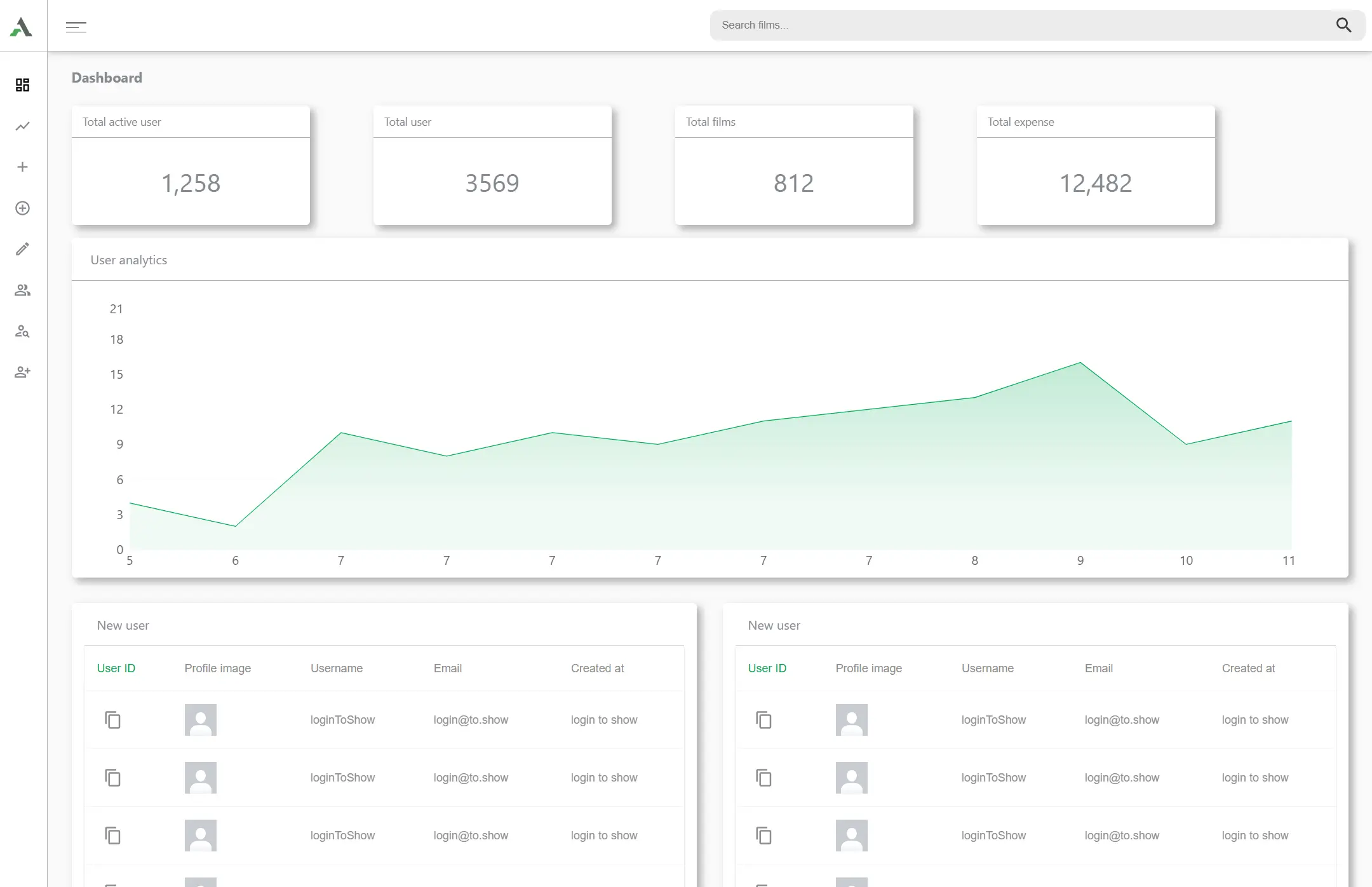This screenshot has width=1372, height=887.
Task: Open the edit pencil tool in sidebar
Action: click(22, 248)
